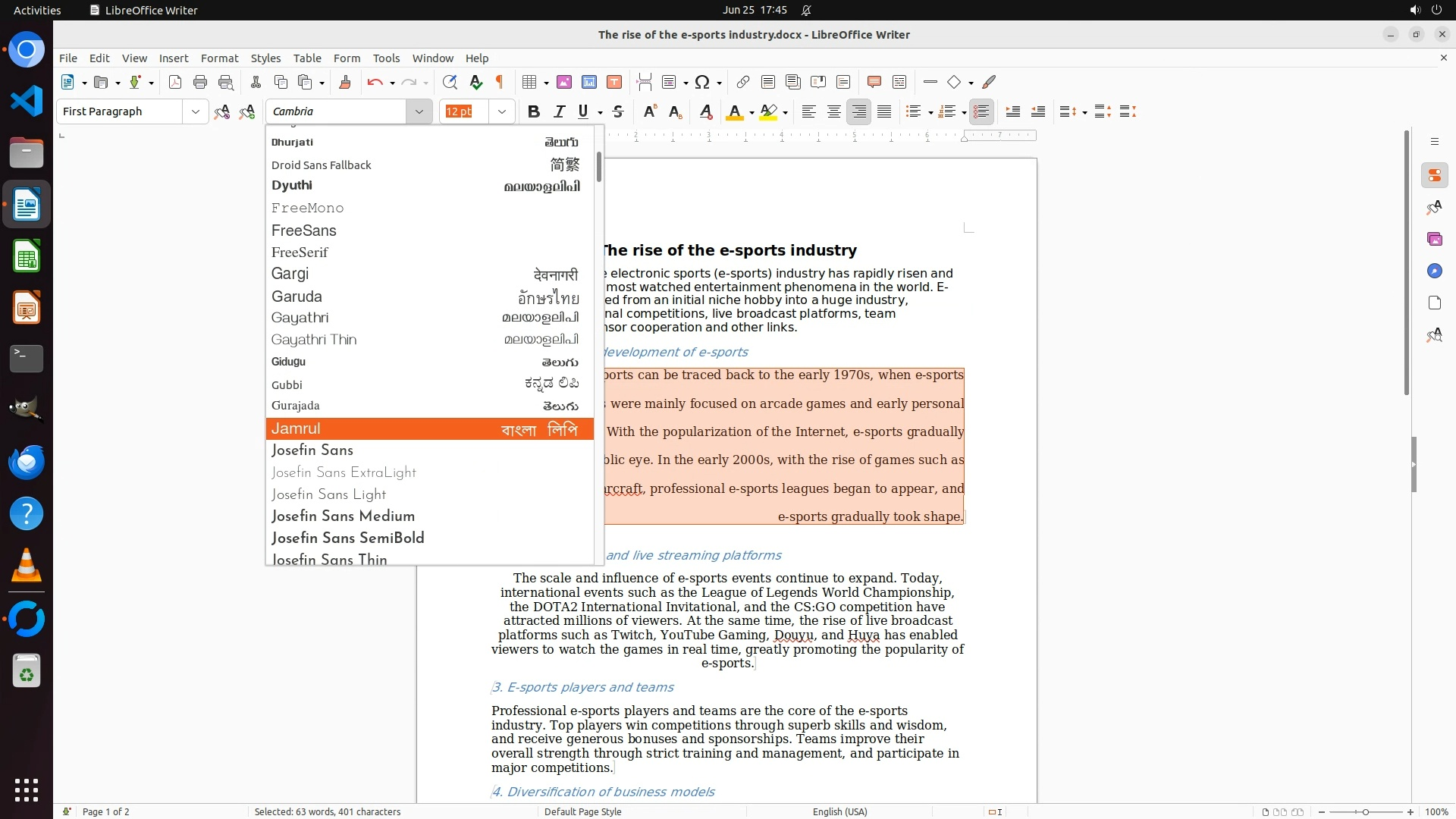Insert special character with the Omega icon
The image size is (1456, 819).
point(702,83)
